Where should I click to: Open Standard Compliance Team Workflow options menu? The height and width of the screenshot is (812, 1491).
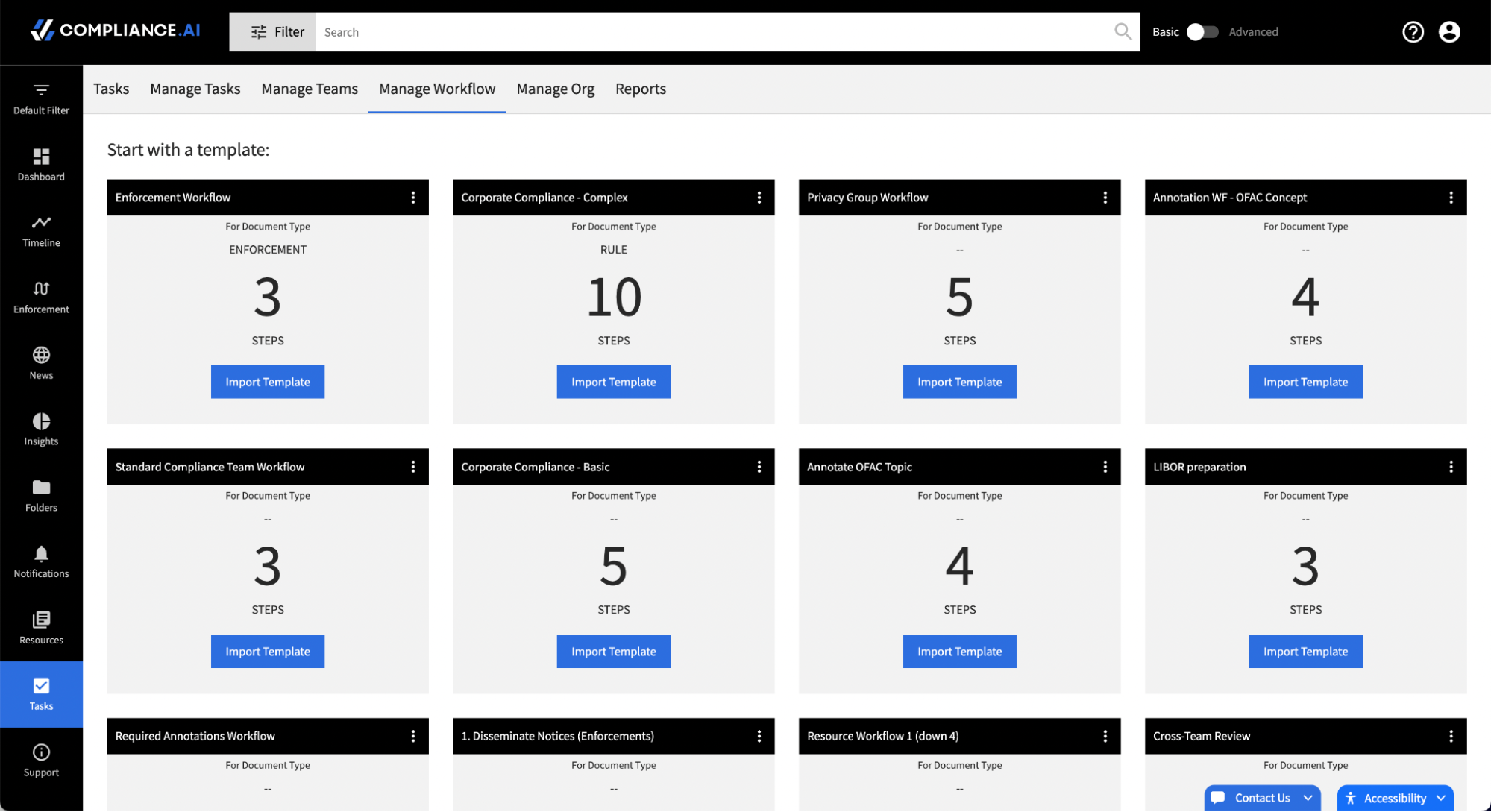[413, 467]
